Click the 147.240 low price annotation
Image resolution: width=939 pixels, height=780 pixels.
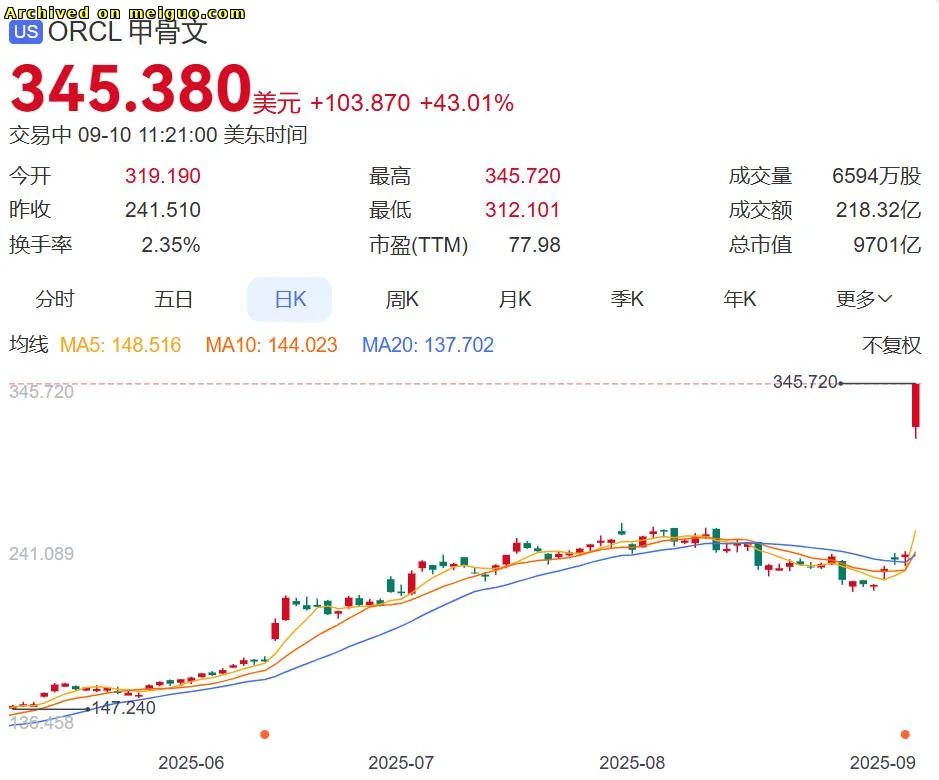click(x=123, y=708)
